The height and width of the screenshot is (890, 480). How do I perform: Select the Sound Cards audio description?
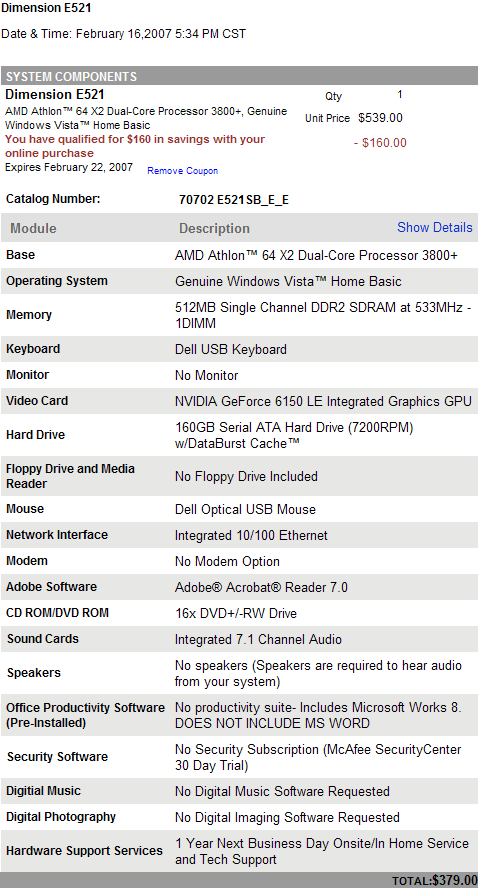coord(258,640)
